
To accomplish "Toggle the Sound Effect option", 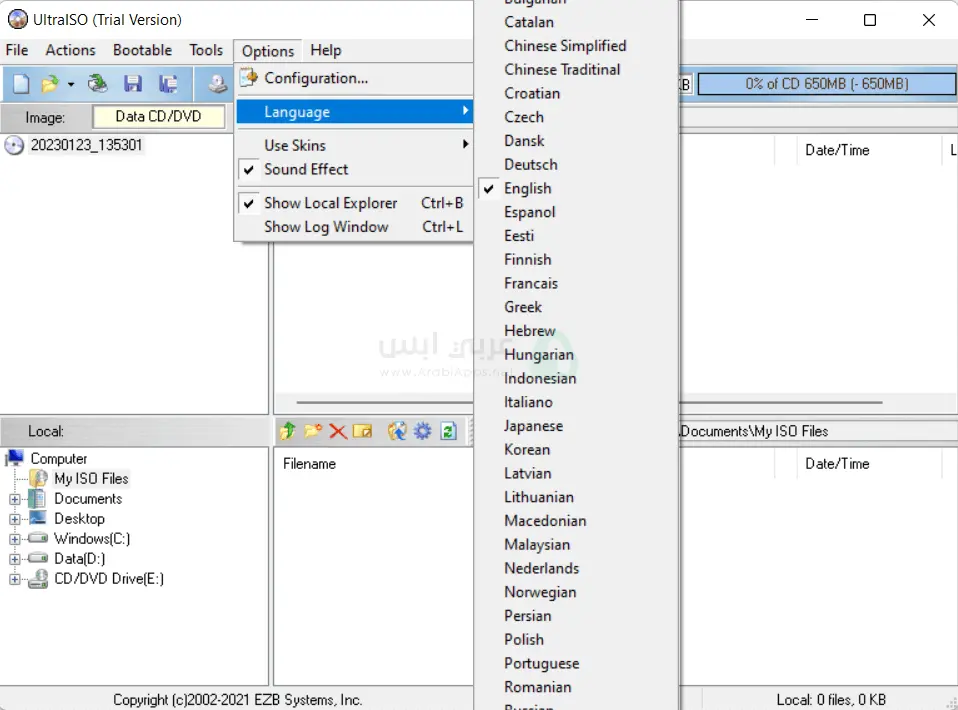I will point(306,170).
